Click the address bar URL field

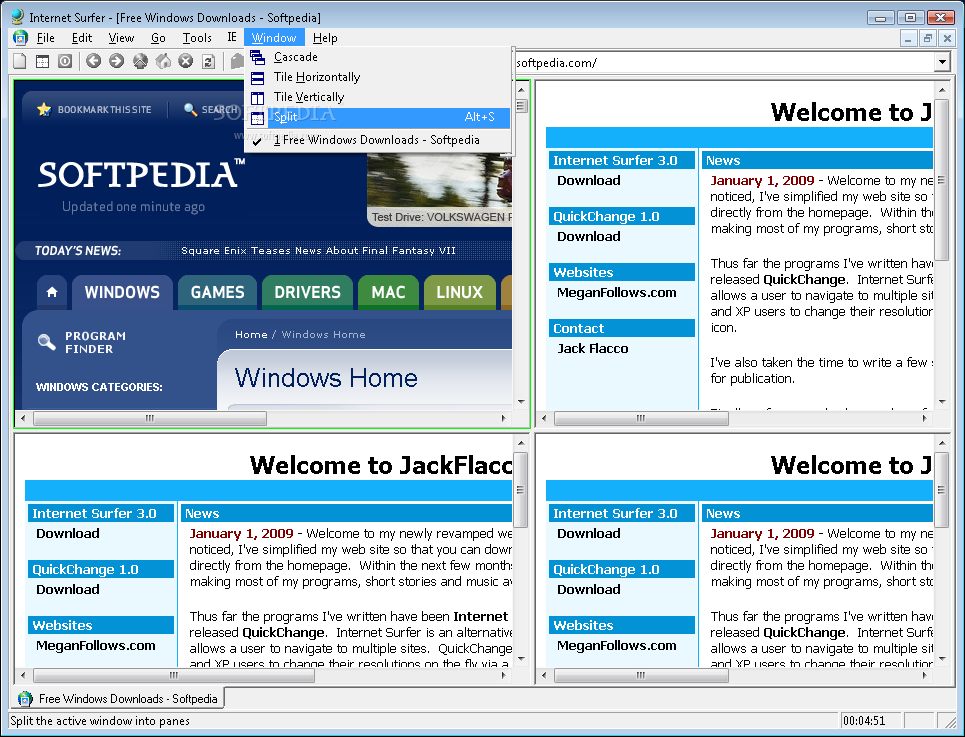tap(725, 62)
